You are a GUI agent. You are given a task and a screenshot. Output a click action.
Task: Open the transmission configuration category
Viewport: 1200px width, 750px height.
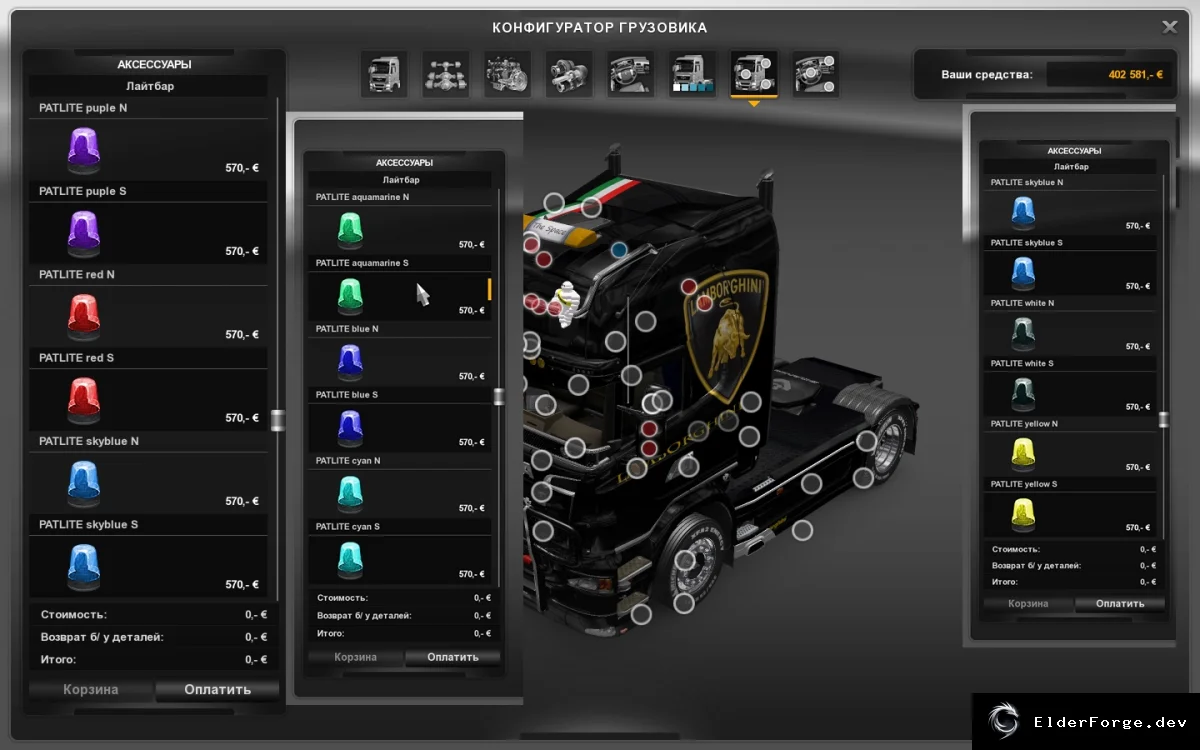569,74
